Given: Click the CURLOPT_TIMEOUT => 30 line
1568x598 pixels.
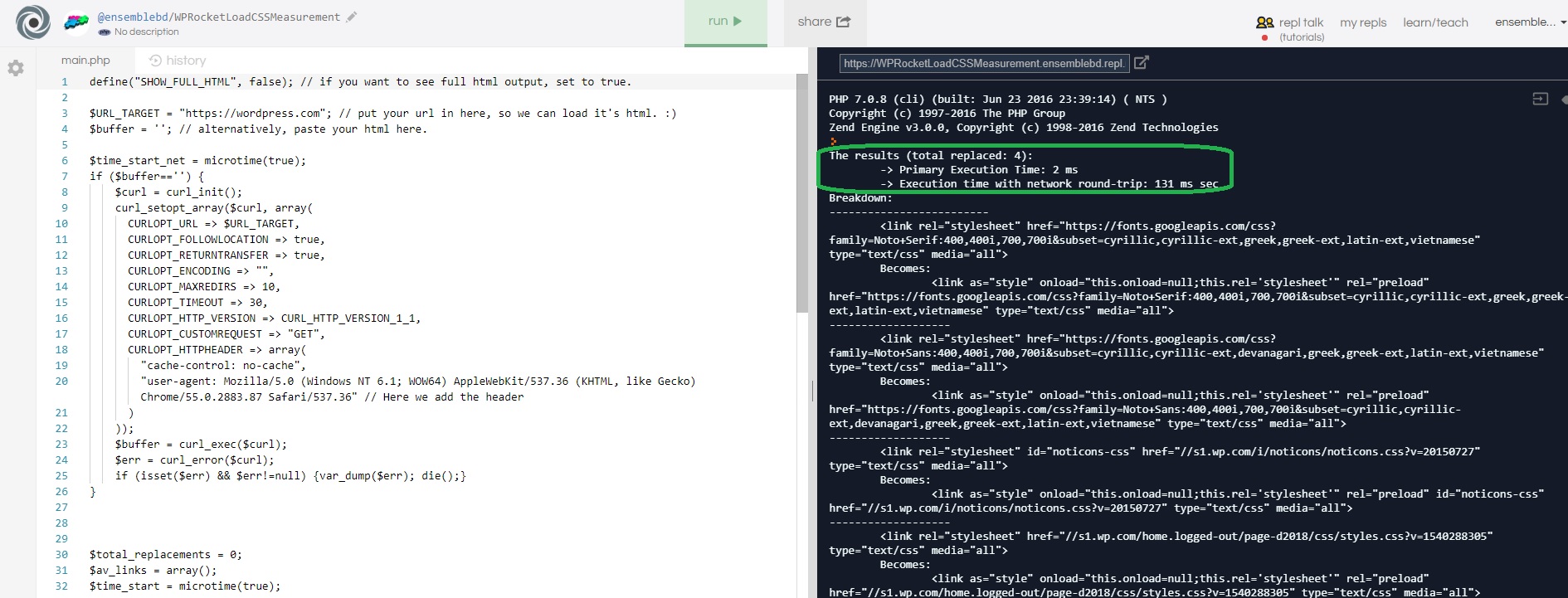Looking at the screenshot, I should point(197,303).
